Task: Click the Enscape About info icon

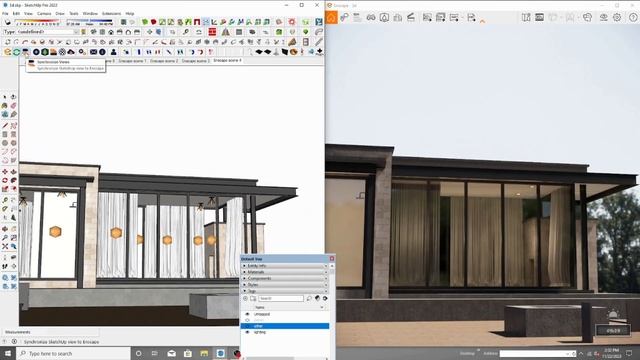Action: tap(102, 52)
